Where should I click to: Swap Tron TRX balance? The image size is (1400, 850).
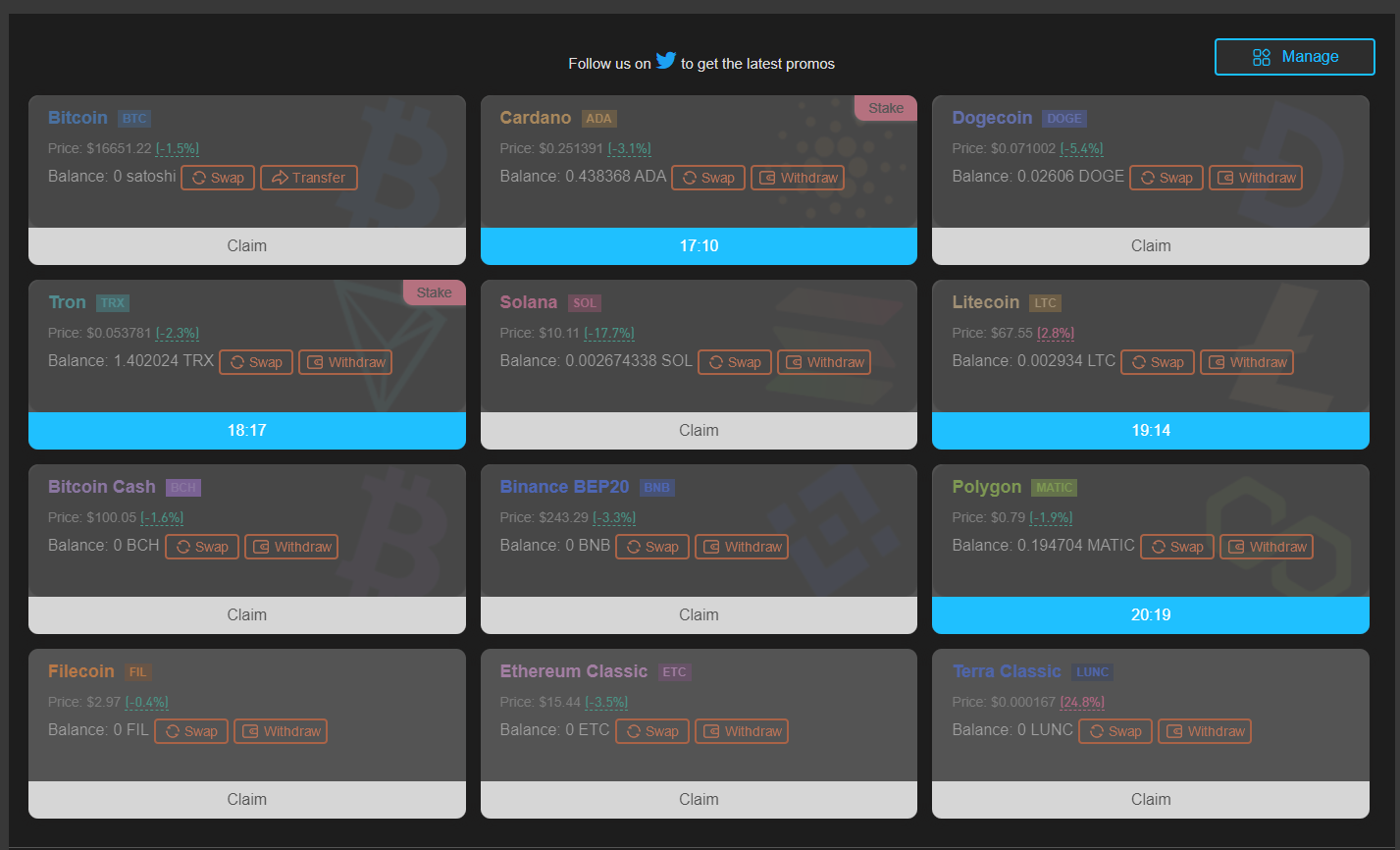coord(256,362)
